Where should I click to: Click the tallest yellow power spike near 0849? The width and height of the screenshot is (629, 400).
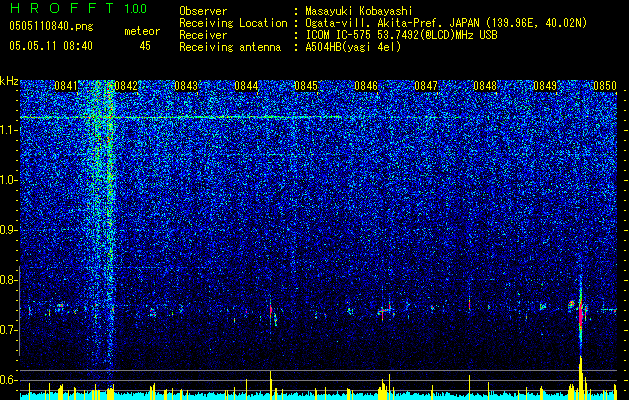tap(580, 377)
